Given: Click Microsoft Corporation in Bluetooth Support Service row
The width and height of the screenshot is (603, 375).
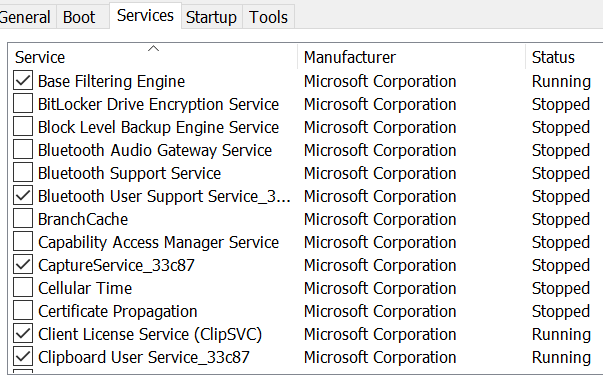Looking at the screenshot, I should pos(380,173).
